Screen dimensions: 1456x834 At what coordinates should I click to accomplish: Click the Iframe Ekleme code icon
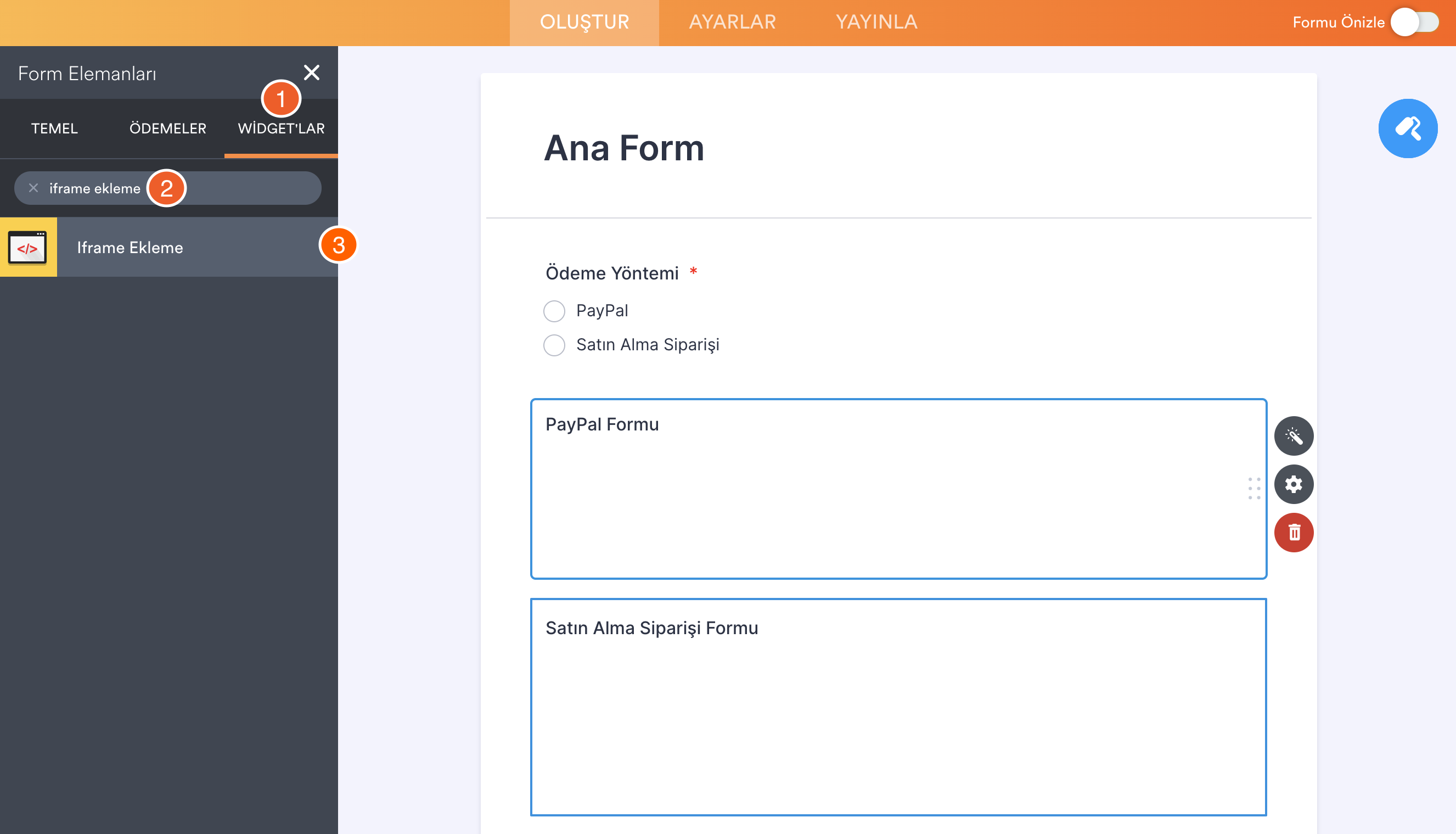click(x=28, y=248)
